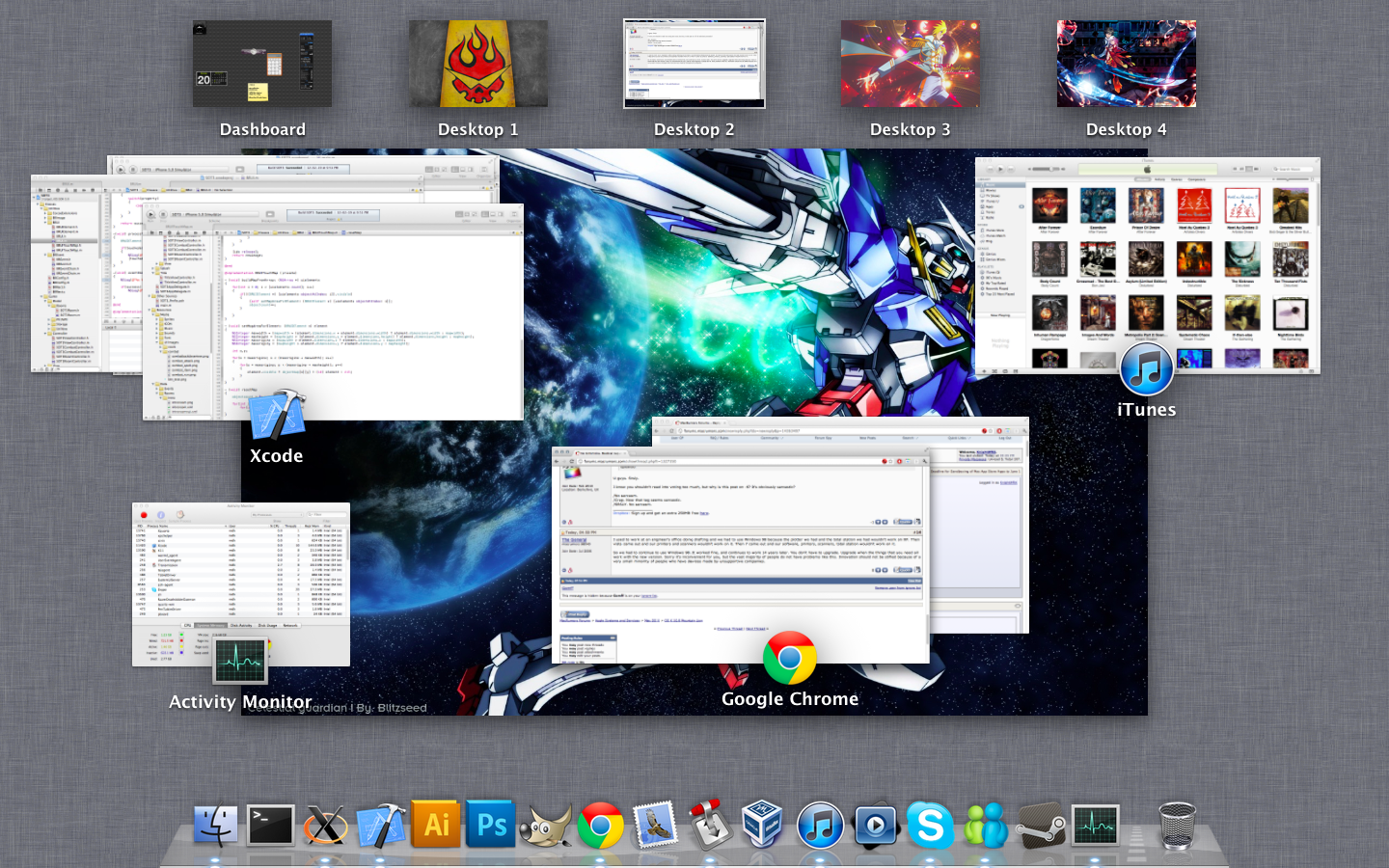Viewport: 1389px width, 868px height.
Task: Click the Xcode hammer badge on window group
Action: [277, 416]
